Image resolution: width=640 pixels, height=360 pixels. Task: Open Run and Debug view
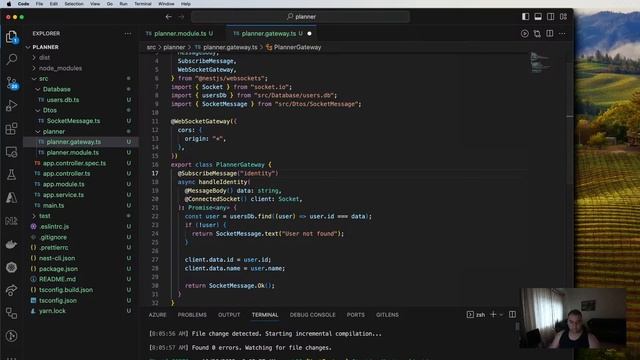[x=11, y=106]
